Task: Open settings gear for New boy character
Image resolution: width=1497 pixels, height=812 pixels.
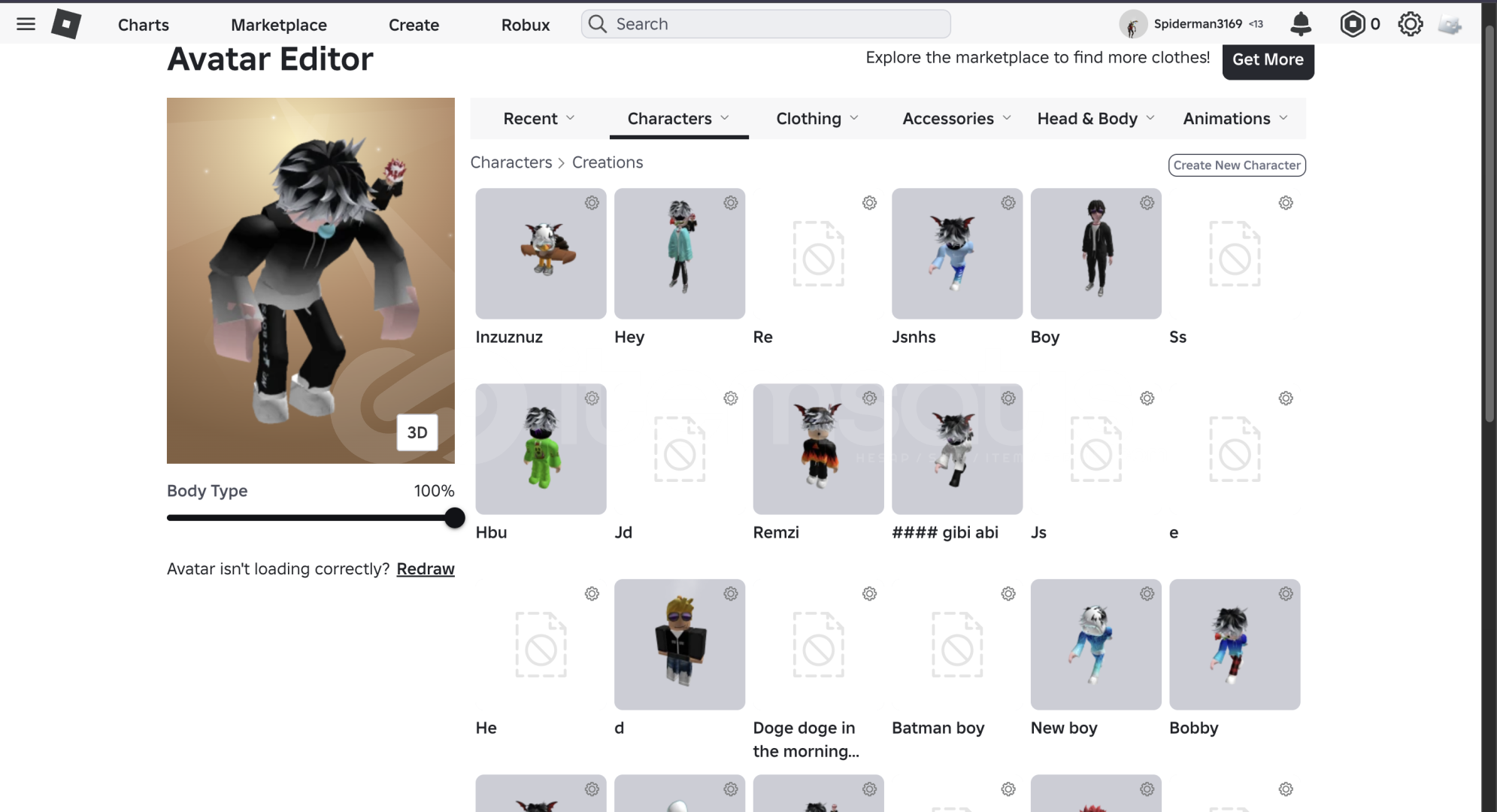Action: click(1147, 594)
